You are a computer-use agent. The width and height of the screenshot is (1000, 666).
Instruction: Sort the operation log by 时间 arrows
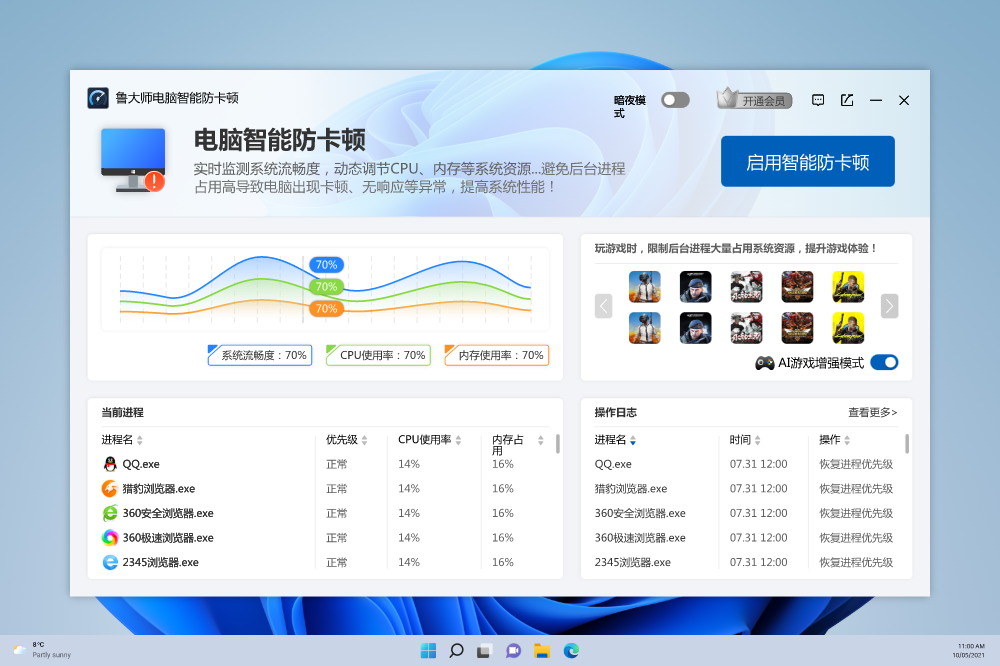coord(757,440)
